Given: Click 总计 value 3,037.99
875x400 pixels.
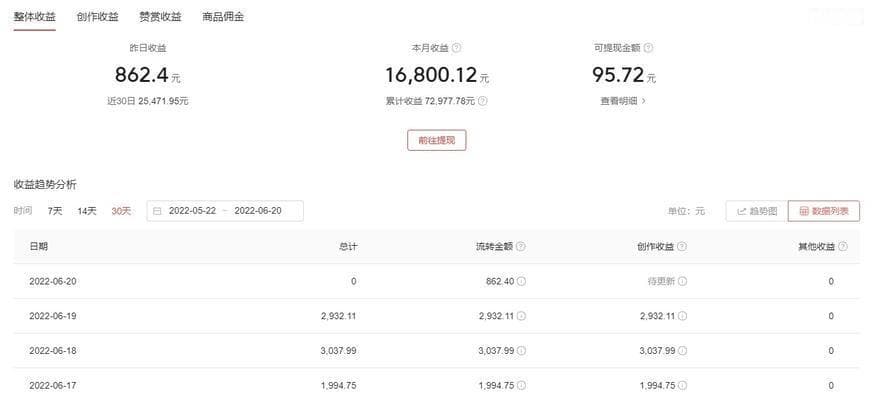Looking at the screenshot, I should 339,351.
